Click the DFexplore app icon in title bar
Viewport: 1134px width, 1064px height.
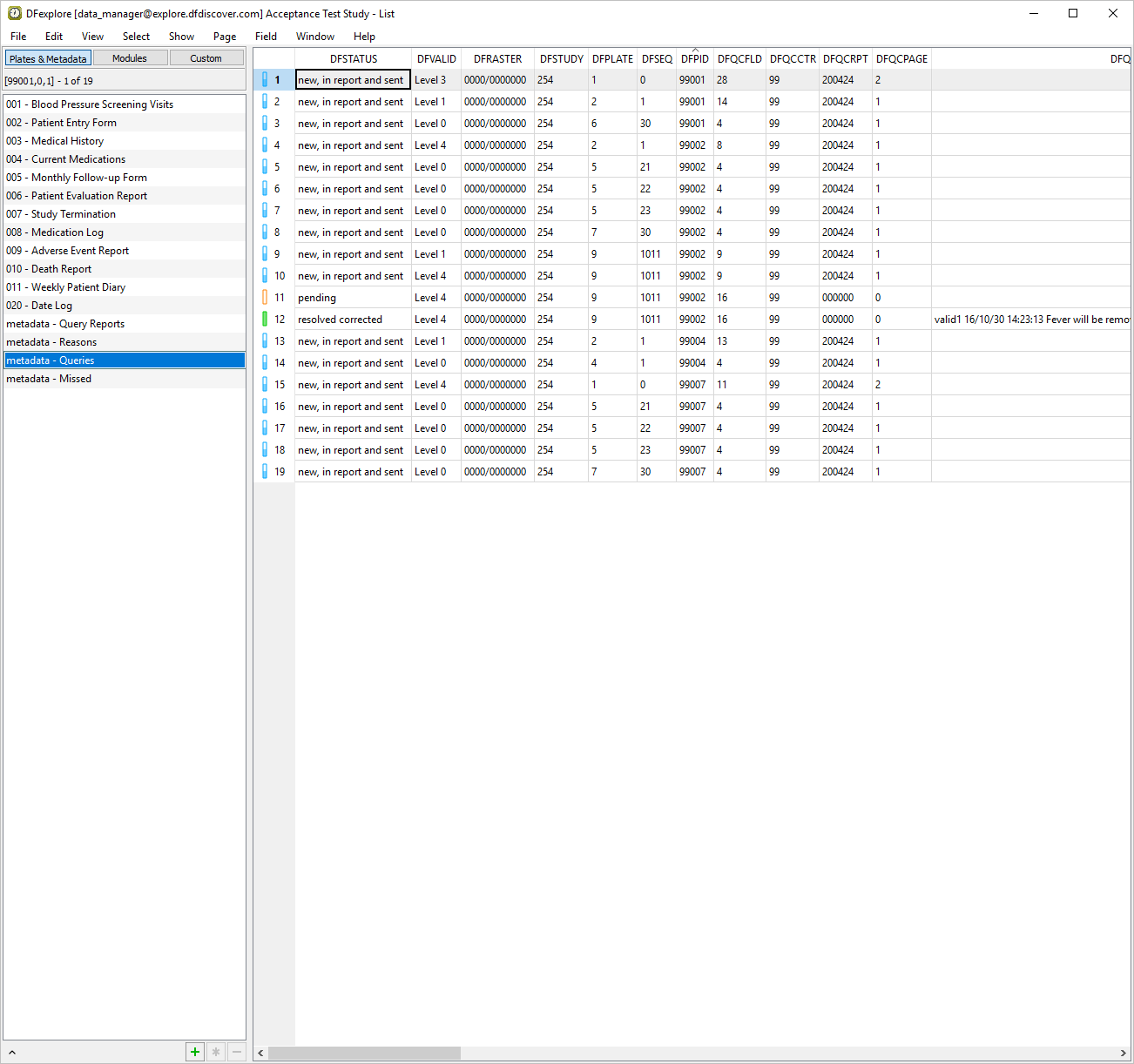point(14,13)
